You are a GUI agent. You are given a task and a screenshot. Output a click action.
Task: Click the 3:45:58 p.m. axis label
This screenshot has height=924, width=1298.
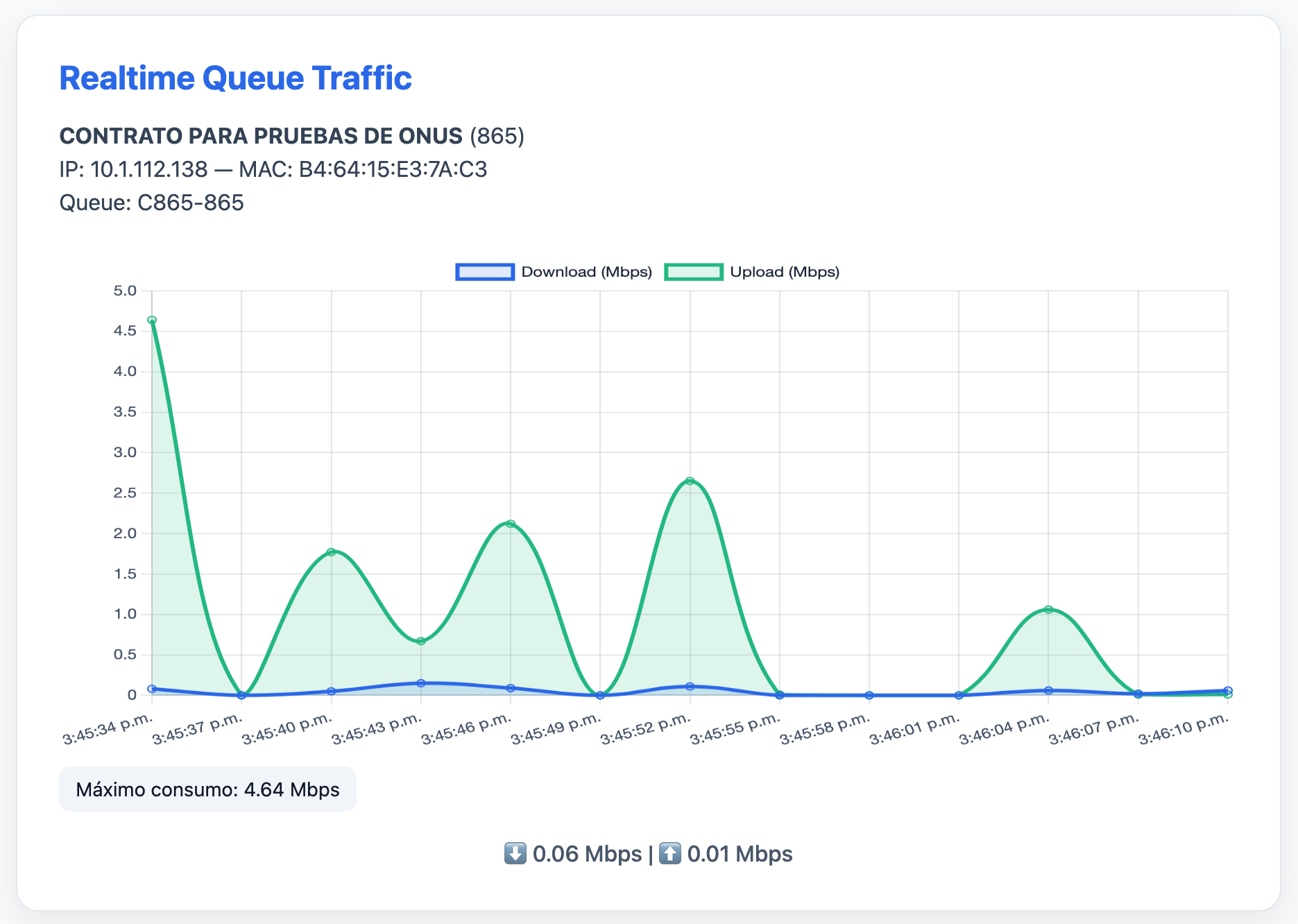826,729
